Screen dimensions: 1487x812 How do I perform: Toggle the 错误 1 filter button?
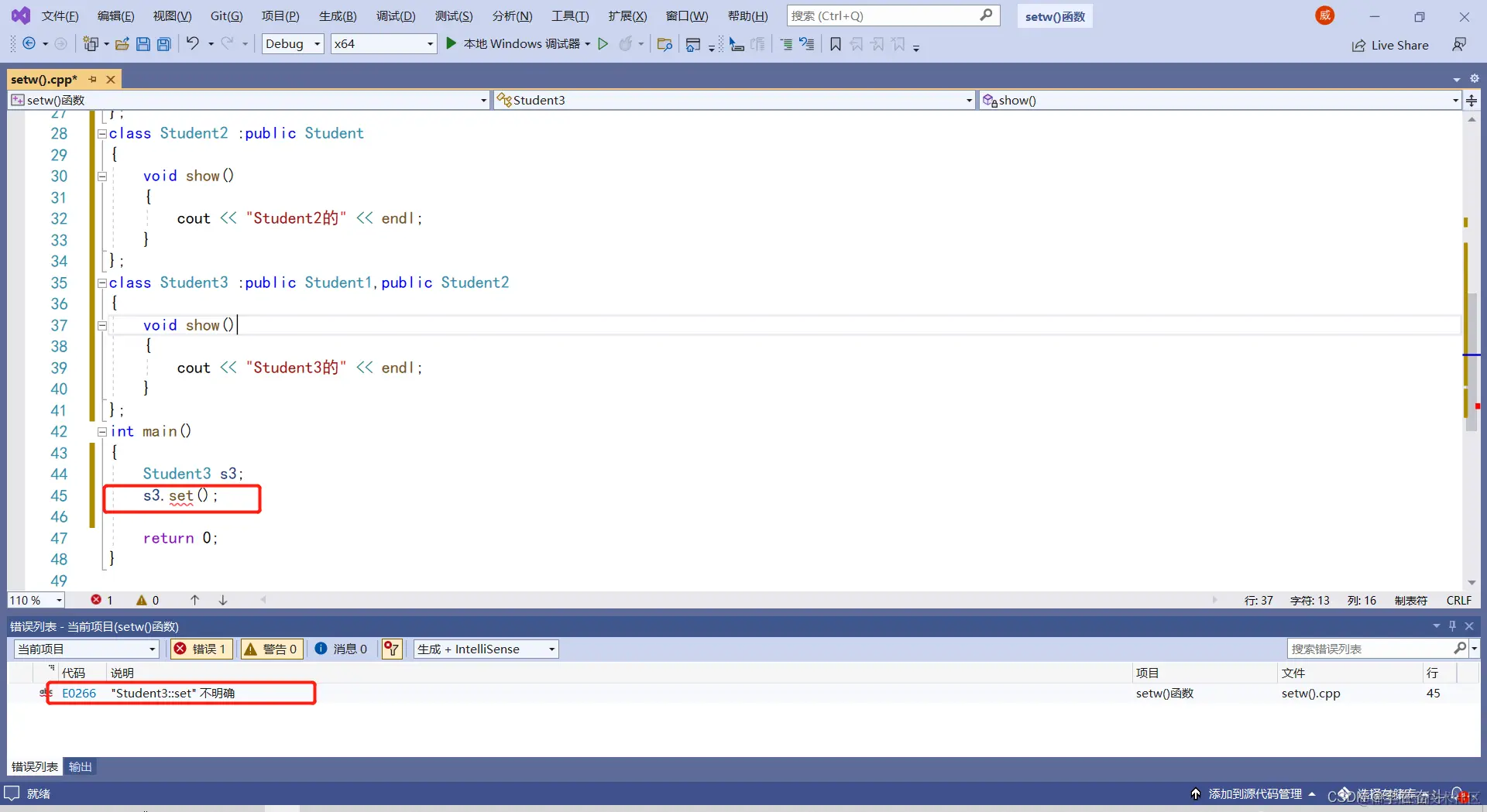tap(201, 649)
